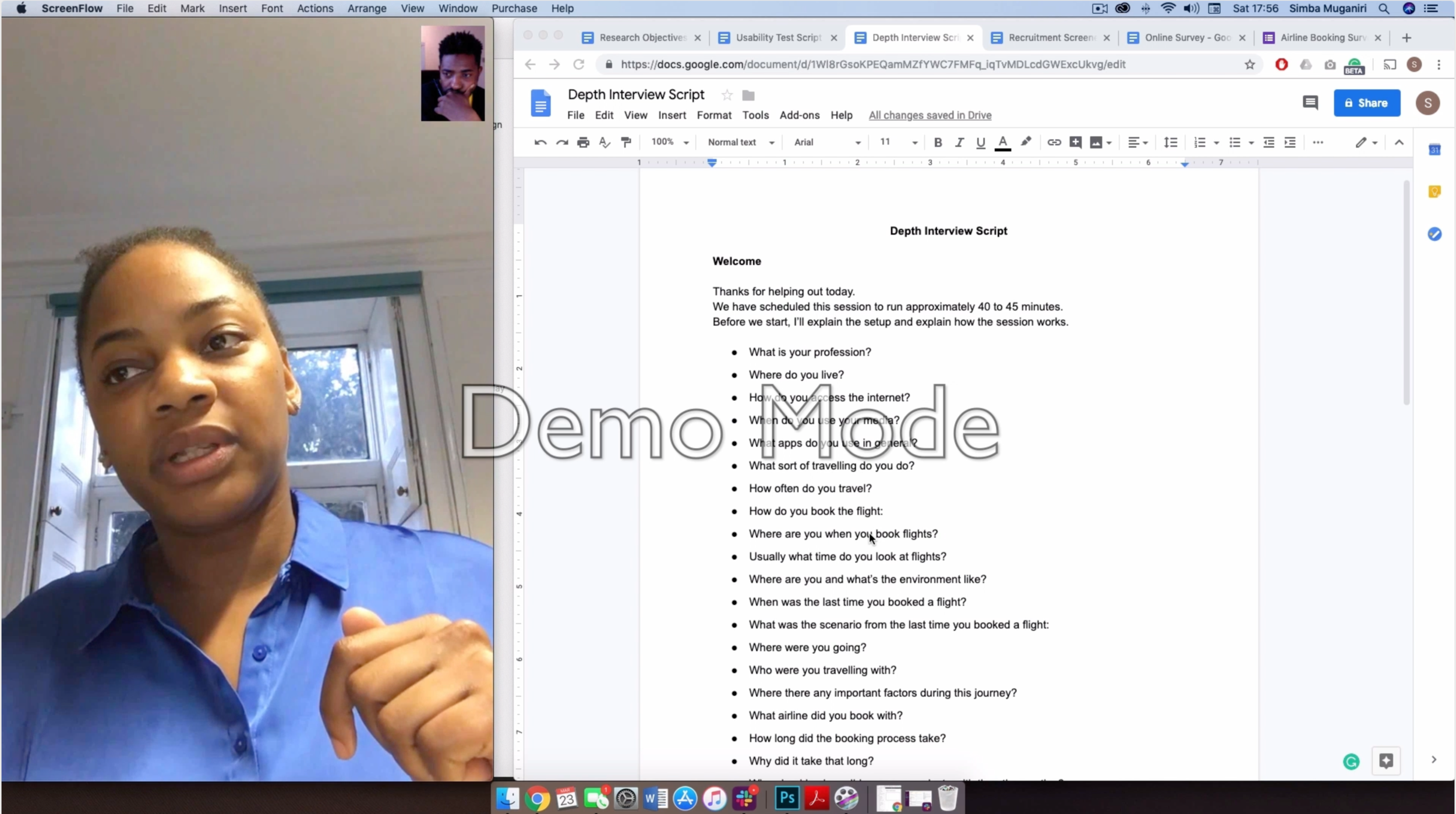
Task: Click the Grammarly icon at bottom right
Action: [1351, 761]
